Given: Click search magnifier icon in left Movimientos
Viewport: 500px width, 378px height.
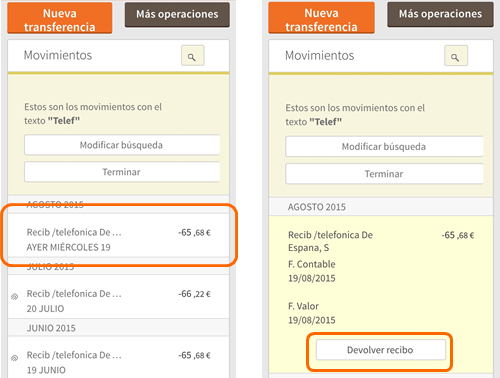Looking at the screenshot, I should pos(192,56).
